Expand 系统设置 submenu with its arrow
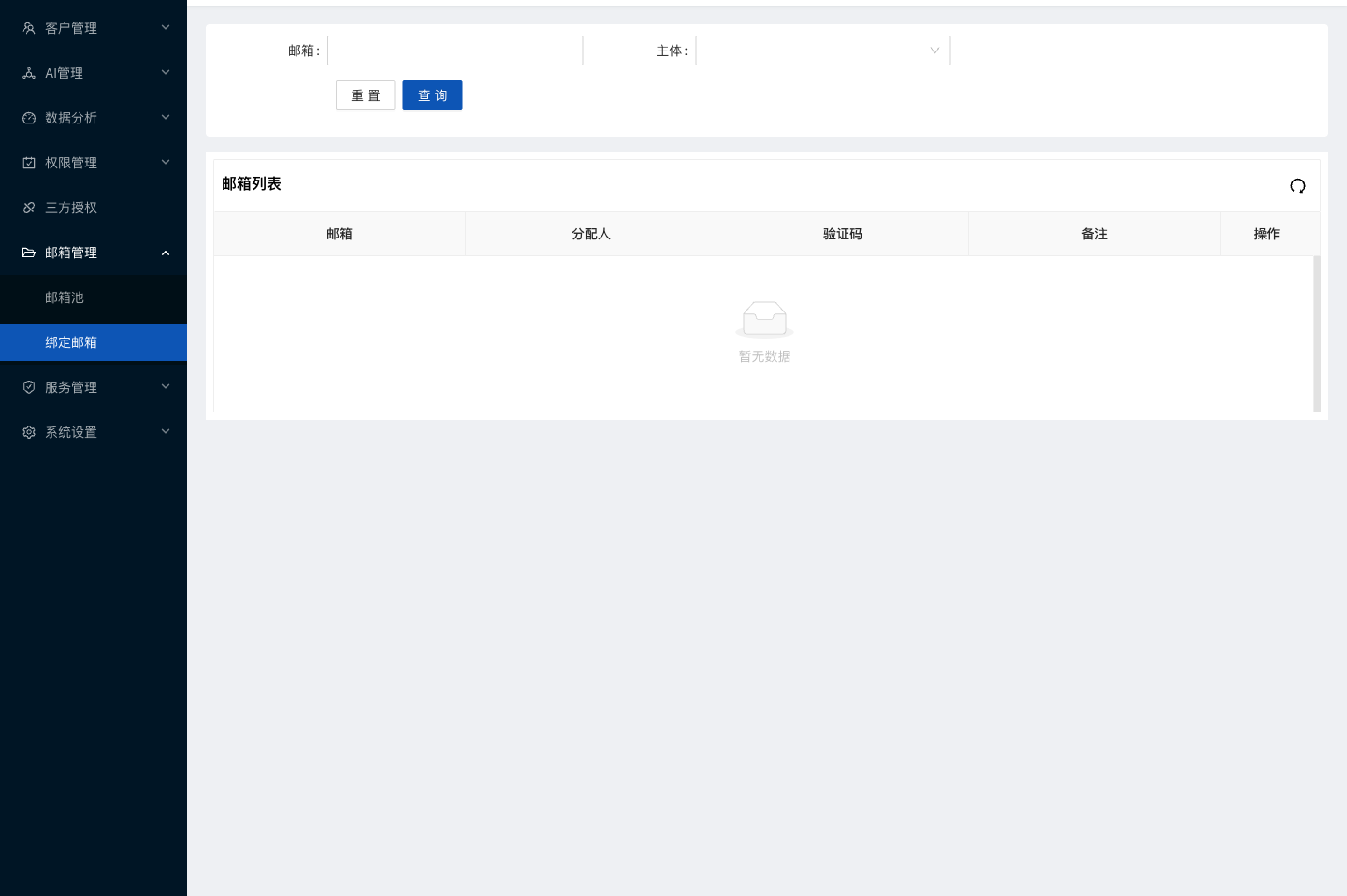The width and height of the screenshot is (1347, 896). tap(166, 431)
